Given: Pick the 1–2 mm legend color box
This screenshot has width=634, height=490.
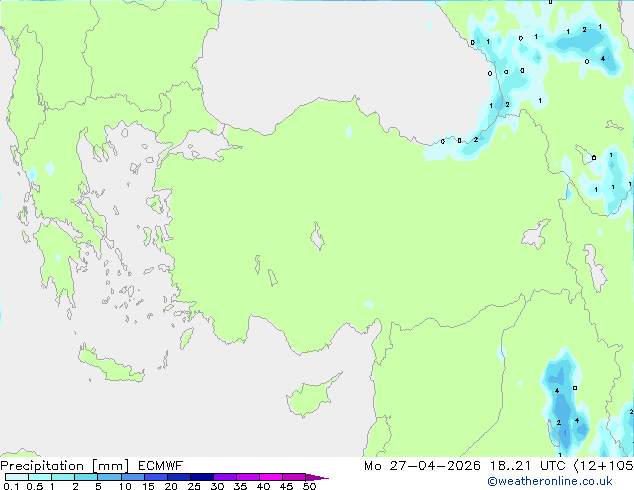Looking at the screenshot, I should point(63,477).
